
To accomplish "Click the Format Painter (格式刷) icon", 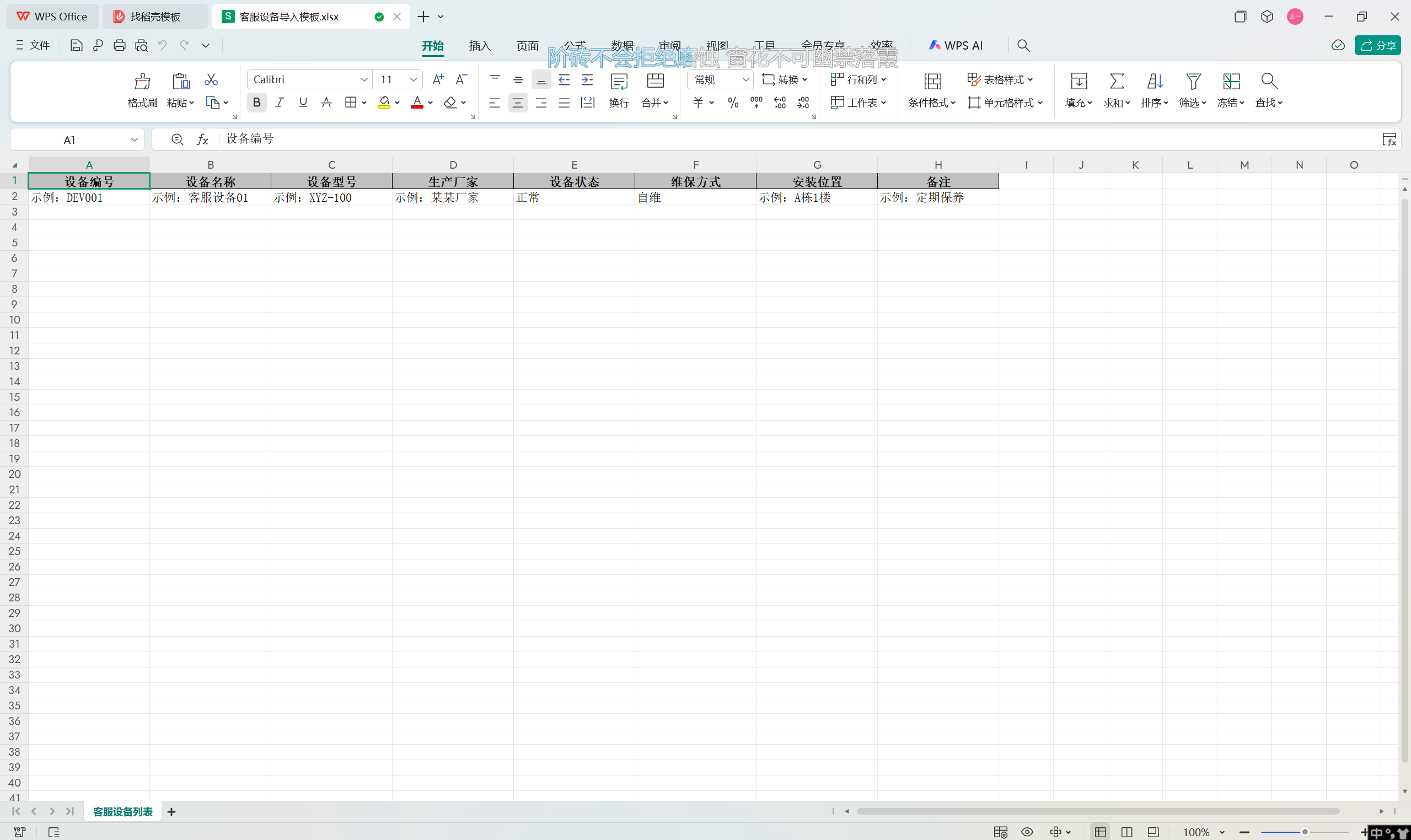I will [142, 82].
